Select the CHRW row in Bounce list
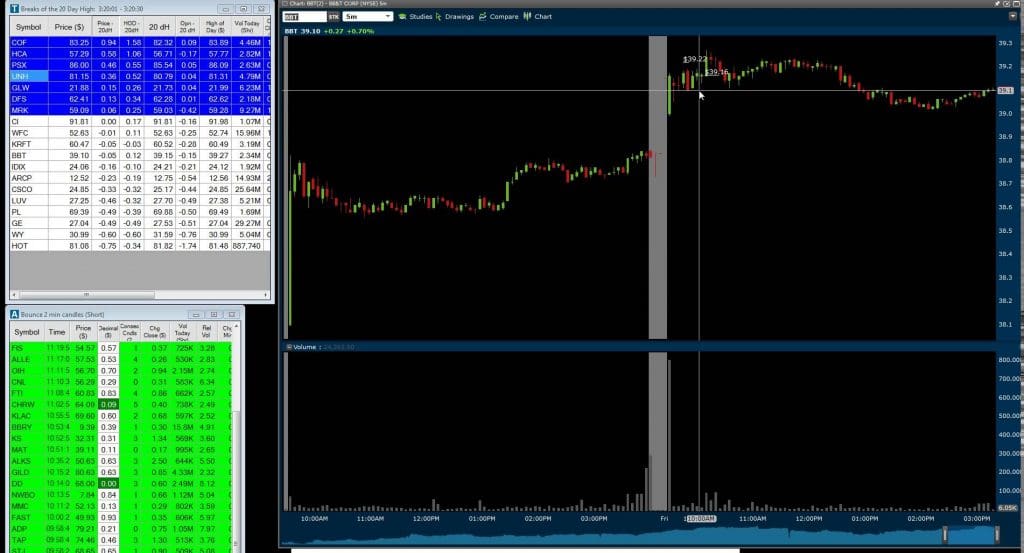Viewport: 1024px width, 553px height. (121, 405)
